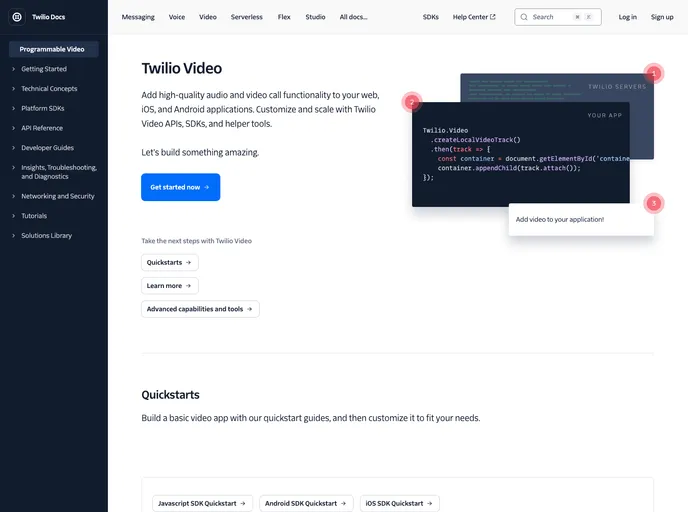Click the search magnifier icon
Viewport: 688px width, 512px height.
click(x=524, y=17)
